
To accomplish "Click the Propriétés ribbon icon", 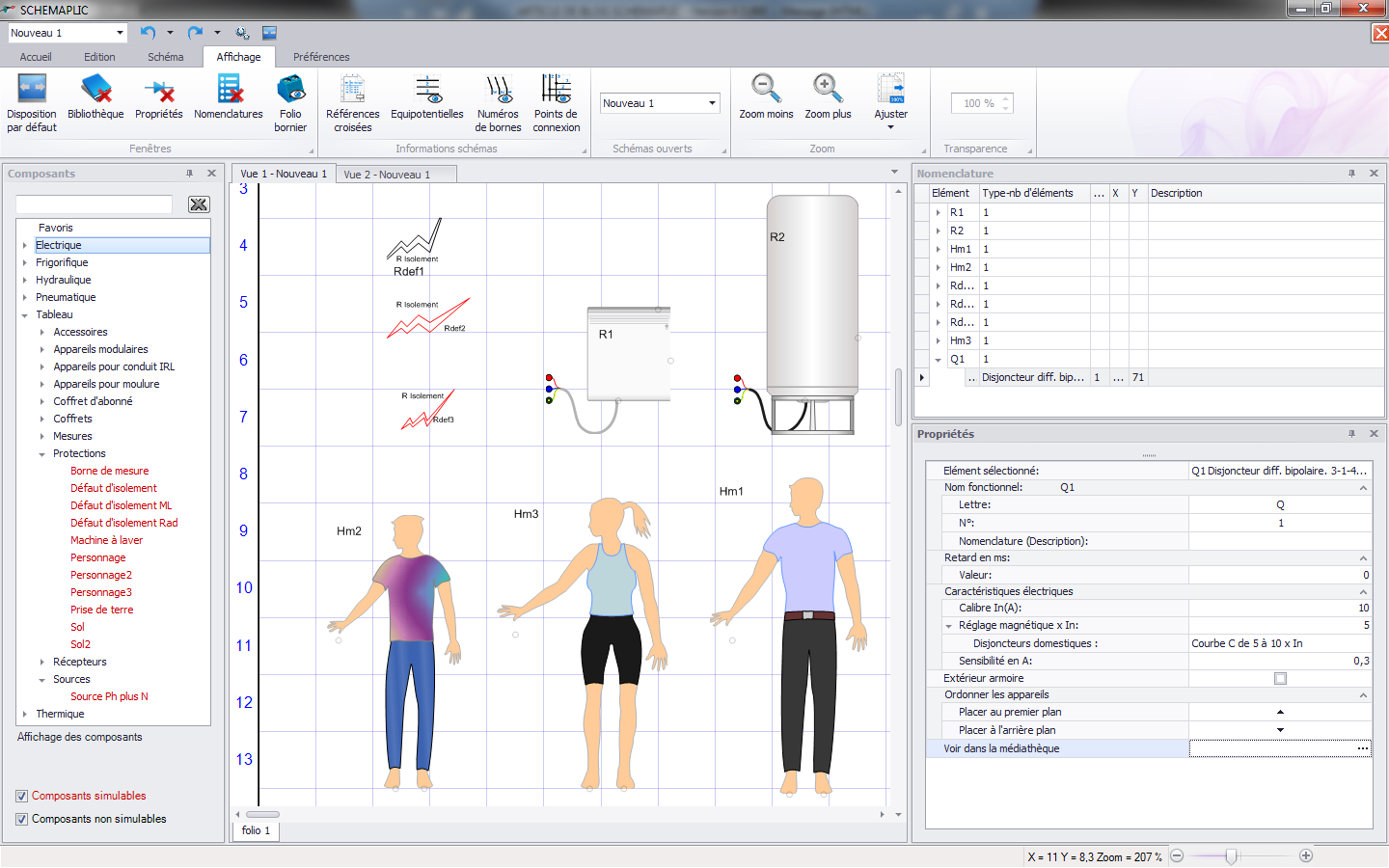I will tap(159, 90).
